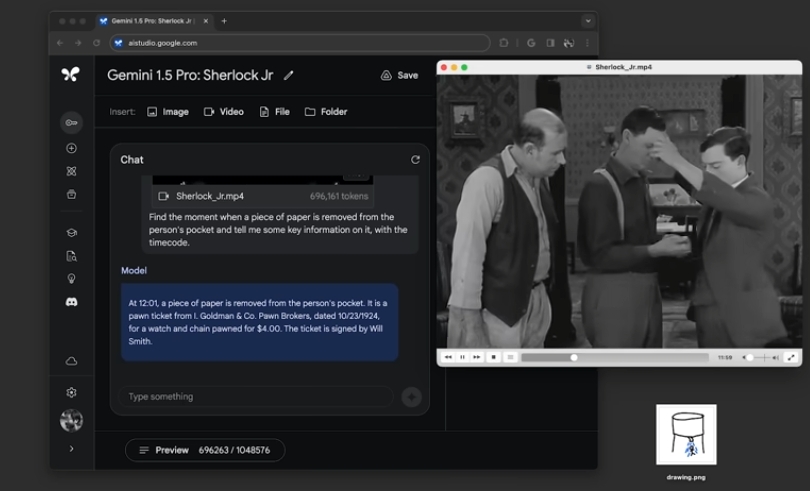Toggle the playlist button in video player

pos(510,357)
